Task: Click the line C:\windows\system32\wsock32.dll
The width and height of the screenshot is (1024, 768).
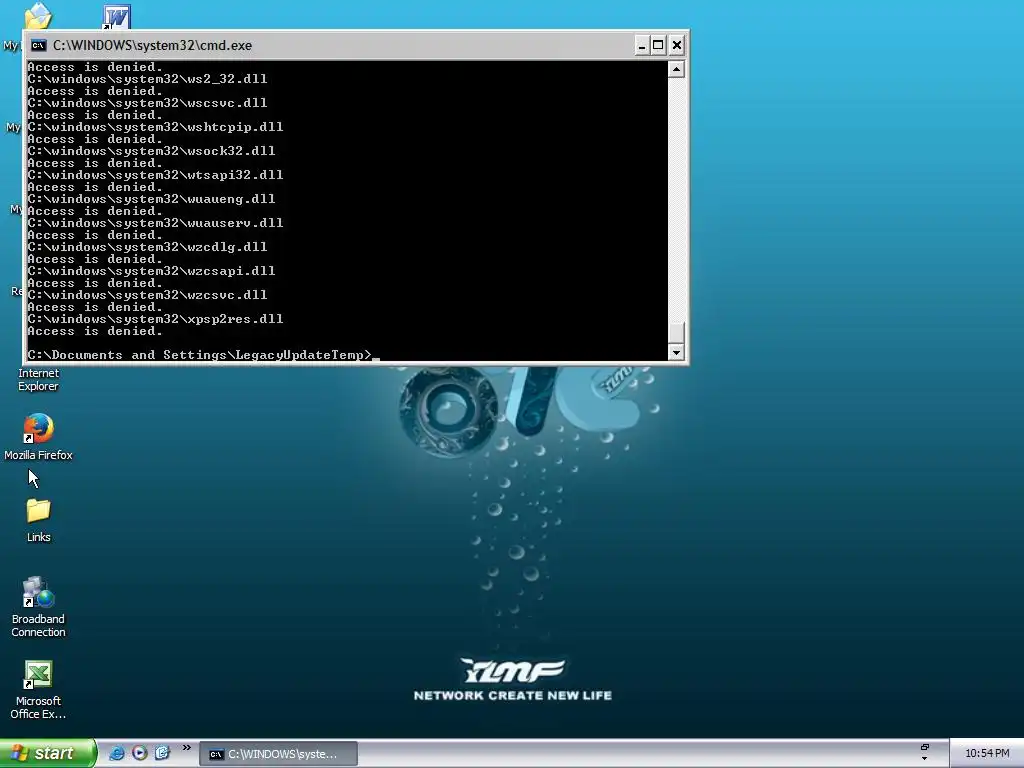Action: [x=152, y=151]
